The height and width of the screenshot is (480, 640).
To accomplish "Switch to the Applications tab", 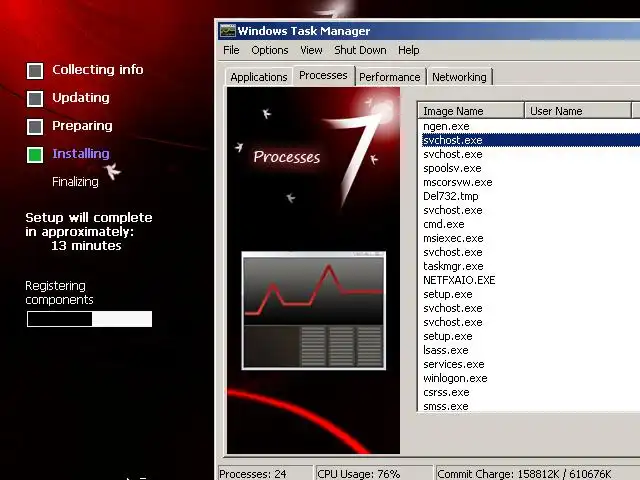I will (259, 77).
